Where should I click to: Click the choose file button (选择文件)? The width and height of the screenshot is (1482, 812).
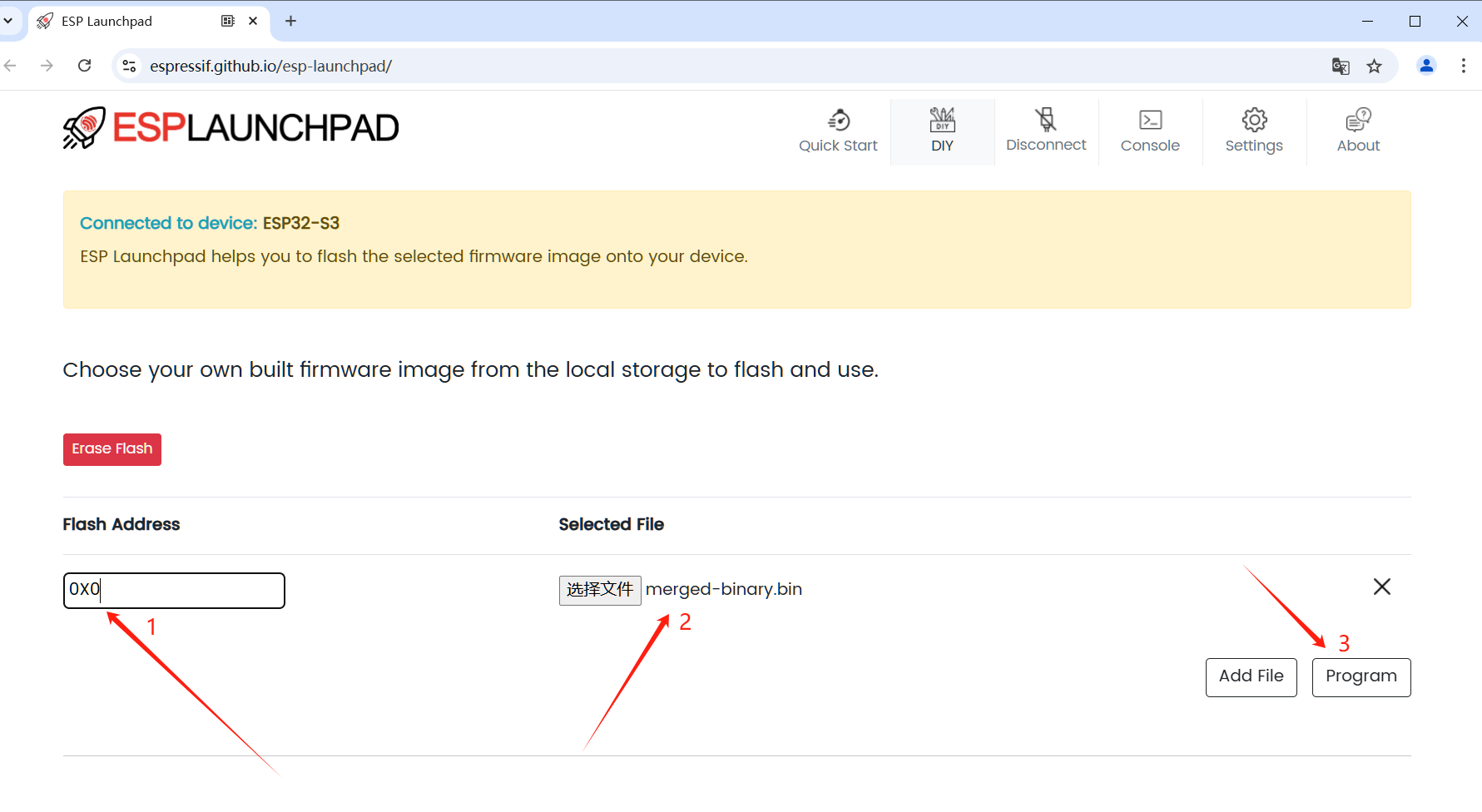click(600, 590)
